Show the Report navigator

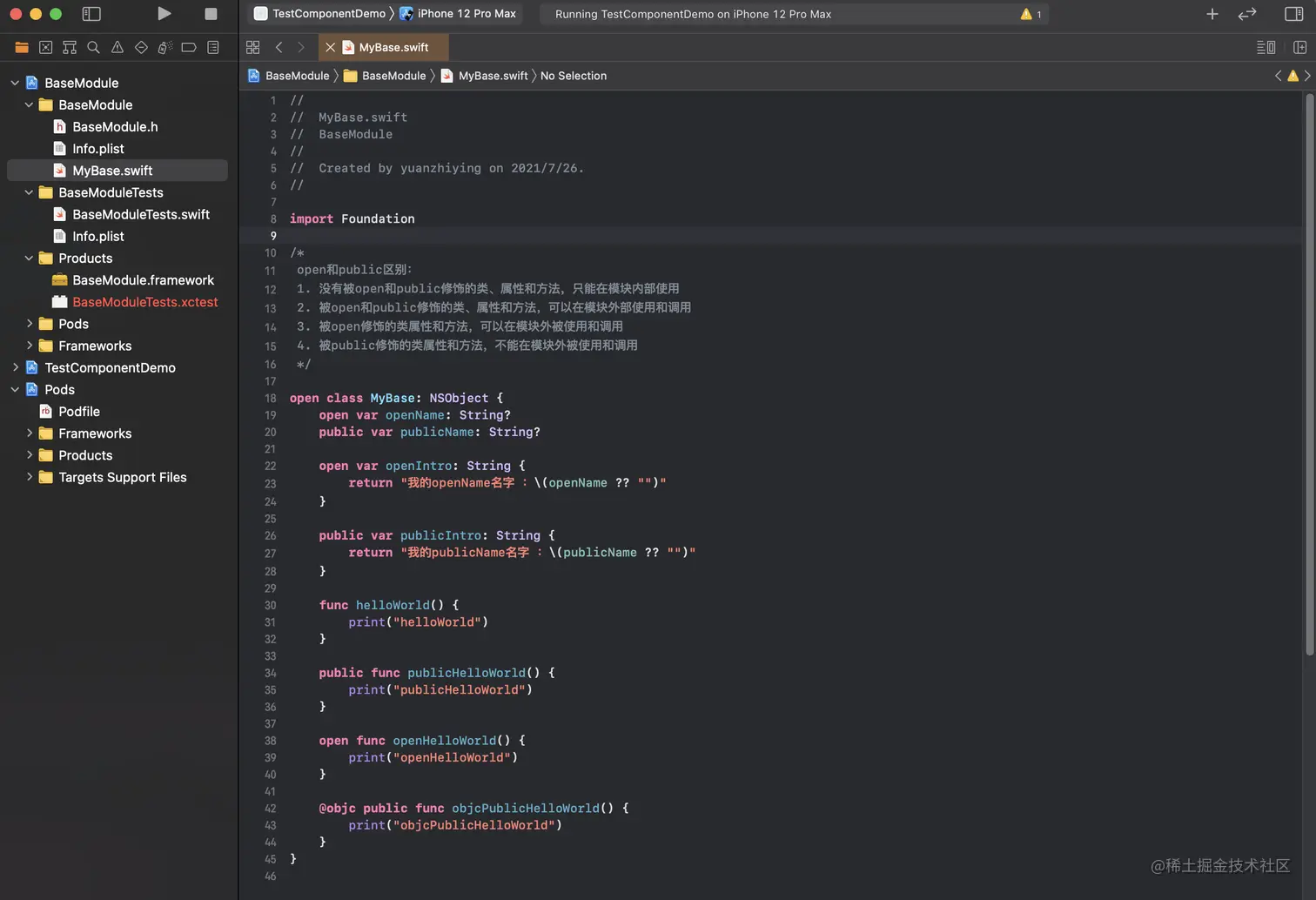[213, 47]
